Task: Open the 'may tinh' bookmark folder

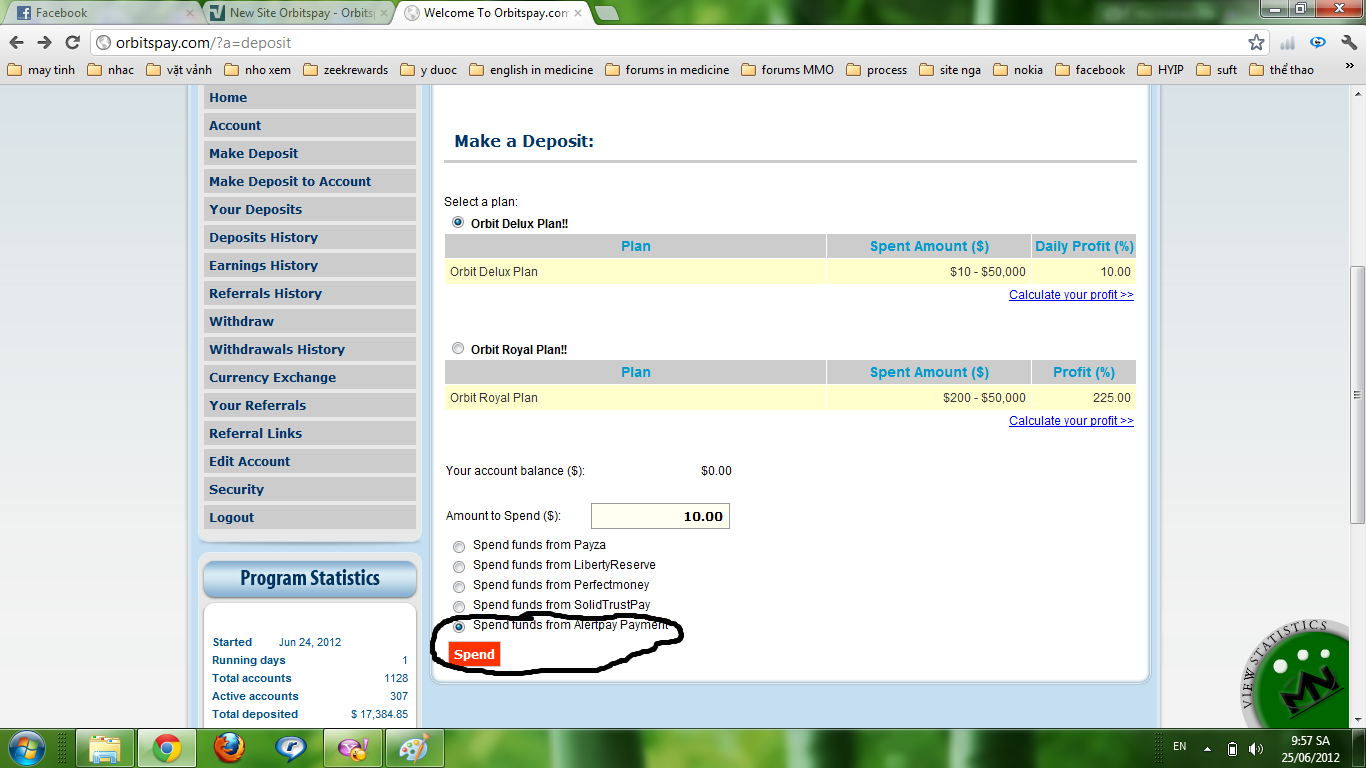Action: point(41,70)
